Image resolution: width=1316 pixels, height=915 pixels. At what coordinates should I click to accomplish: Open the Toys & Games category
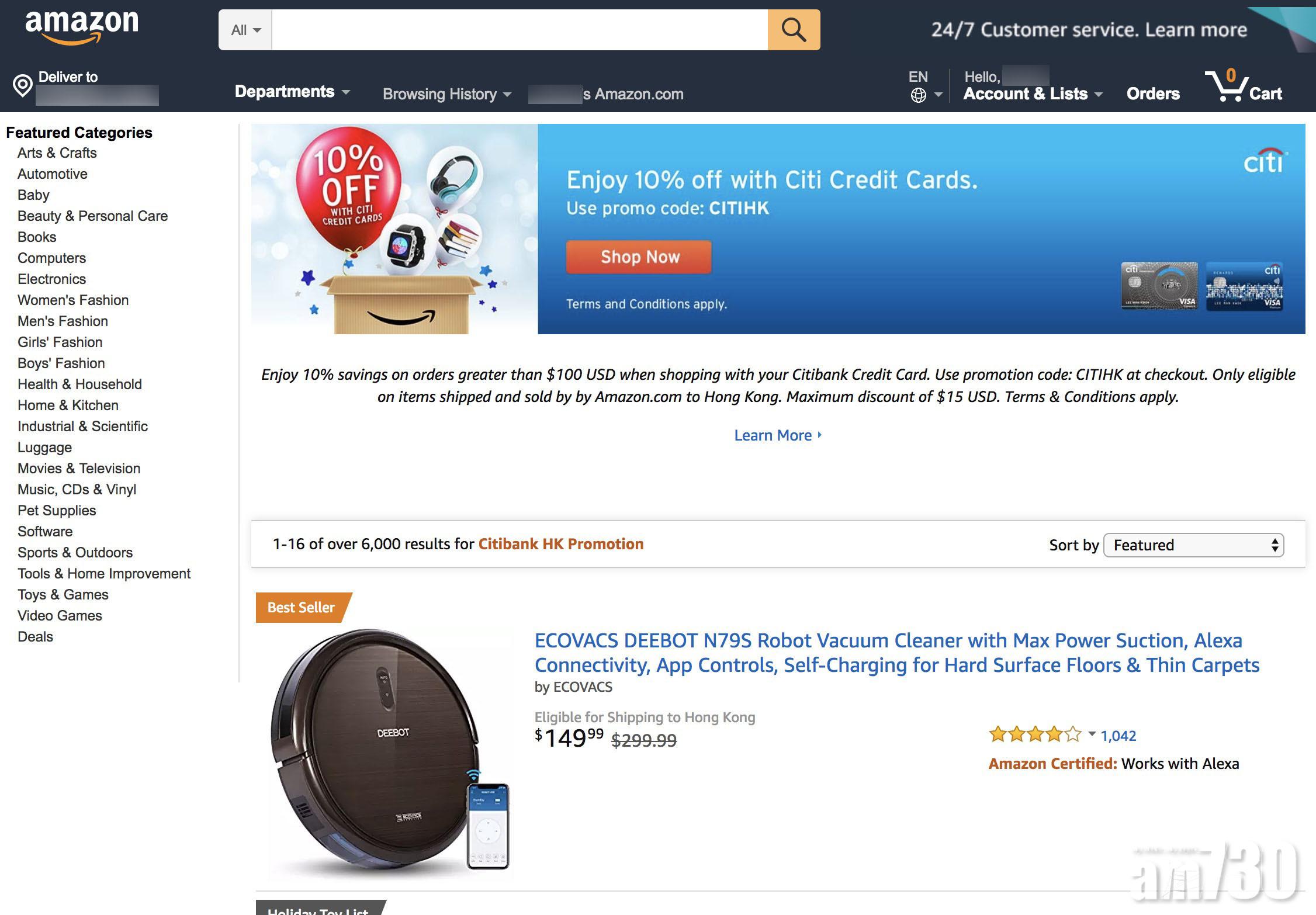click(x=63, y=594)
